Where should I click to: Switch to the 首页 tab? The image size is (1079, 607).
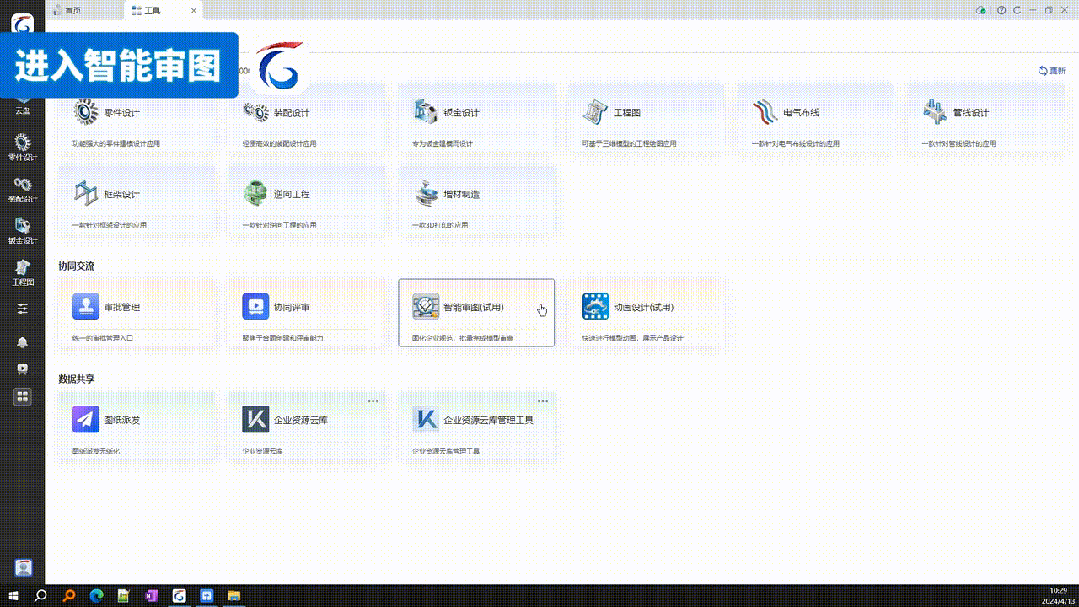[x=70, y=10]
